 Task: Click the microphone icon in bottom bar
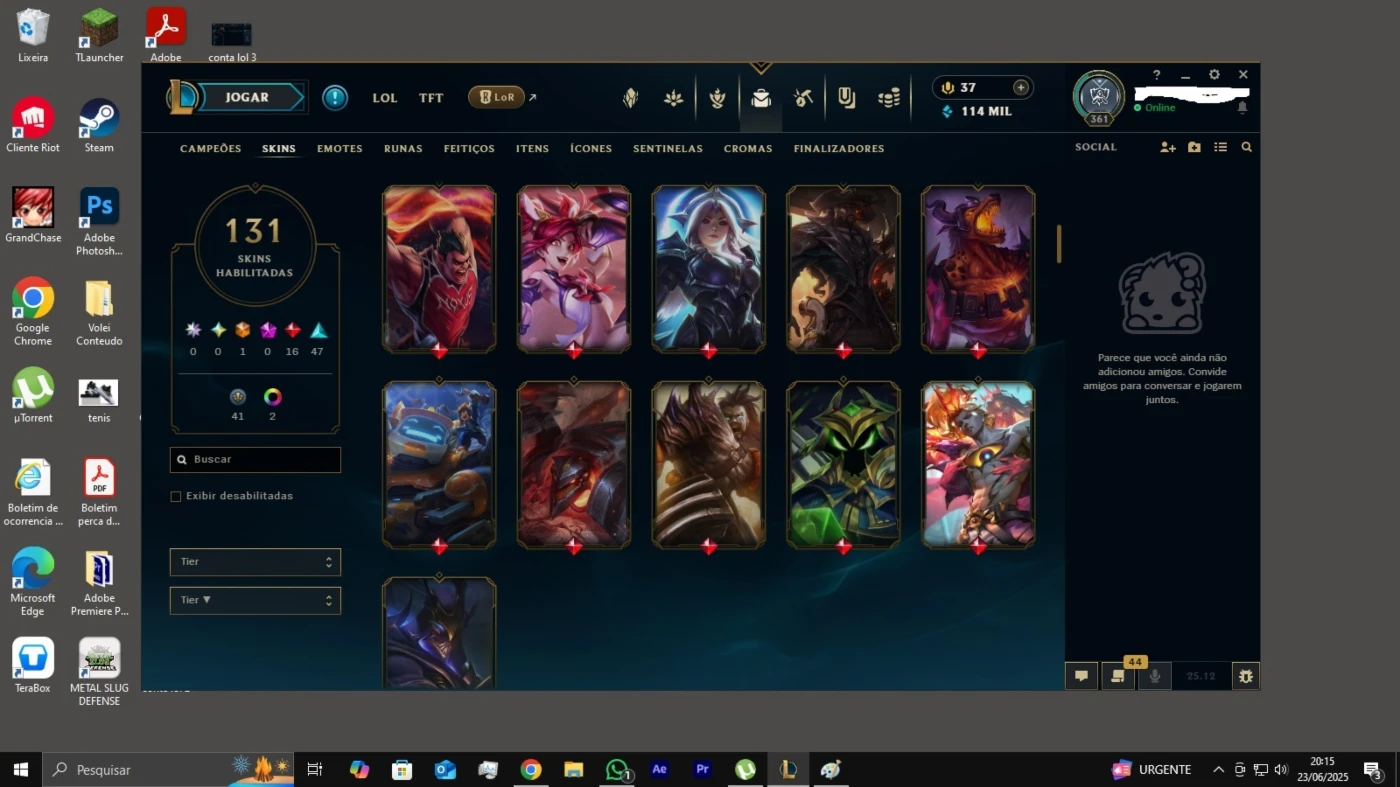click(1154, 676)
